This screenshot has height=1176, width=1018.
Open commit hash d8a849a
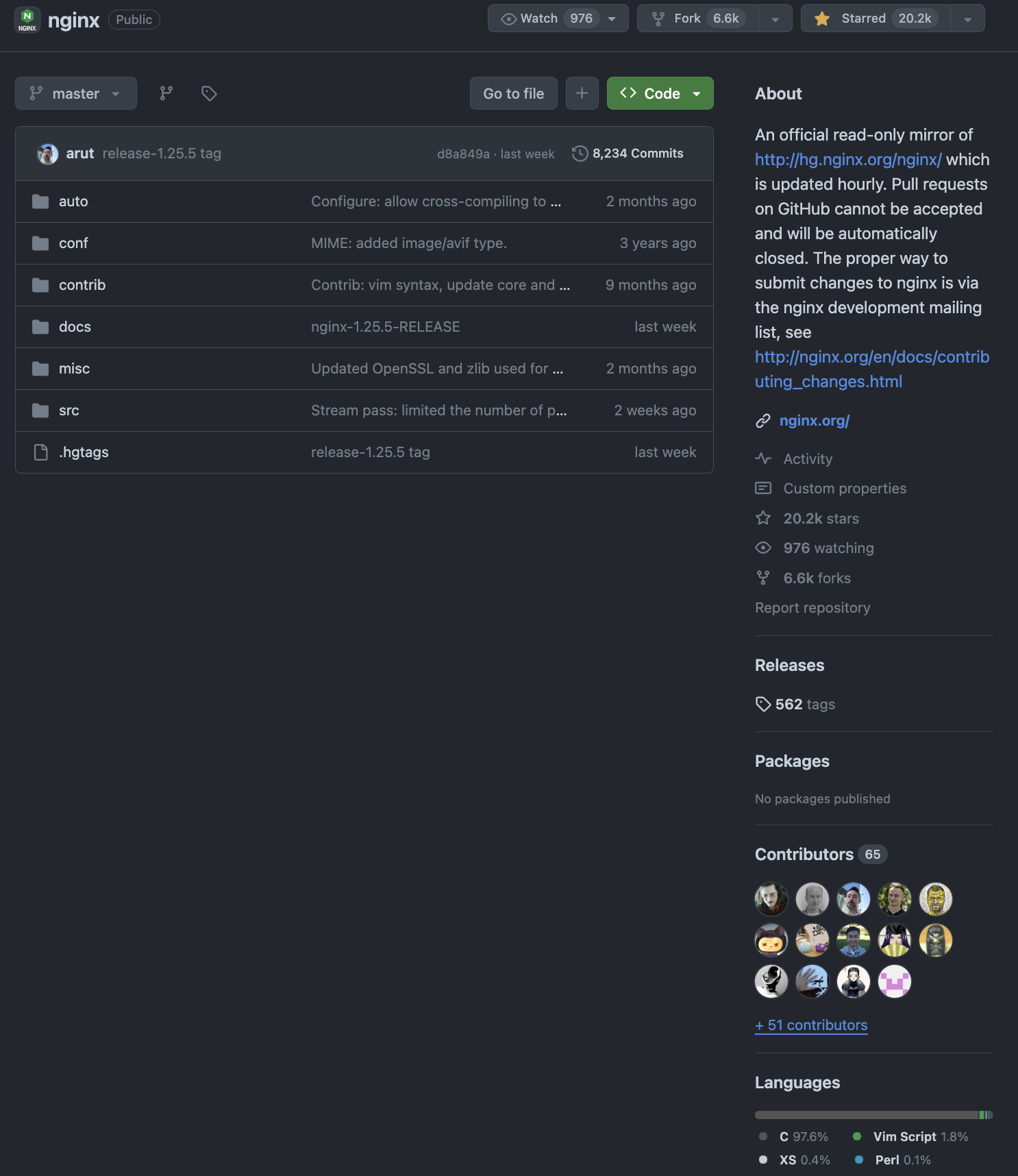coord(463,154)
